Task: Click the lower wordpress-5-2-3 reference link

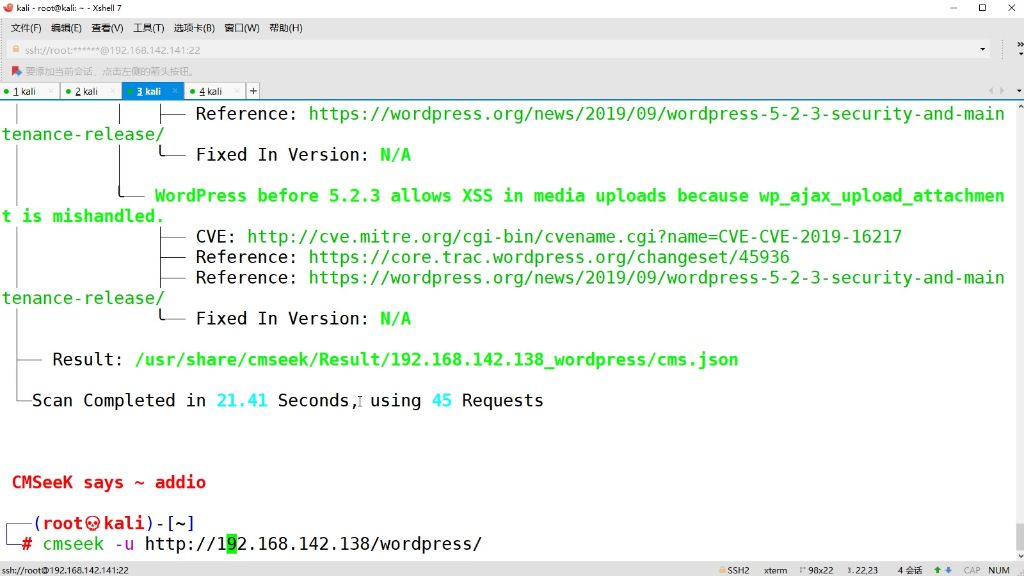Action: (x=656, y=278)
